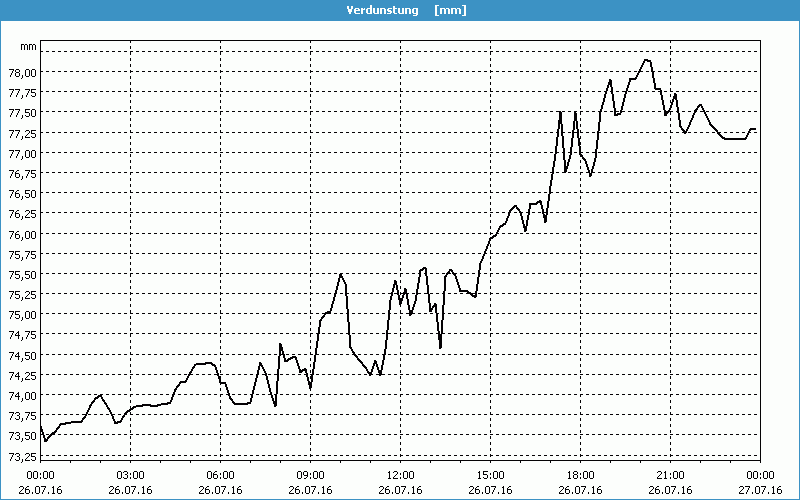The width and height of the screenshot is (800, 500).
Task: Select the 75,75 y-axis value
Action: (23, 254)
